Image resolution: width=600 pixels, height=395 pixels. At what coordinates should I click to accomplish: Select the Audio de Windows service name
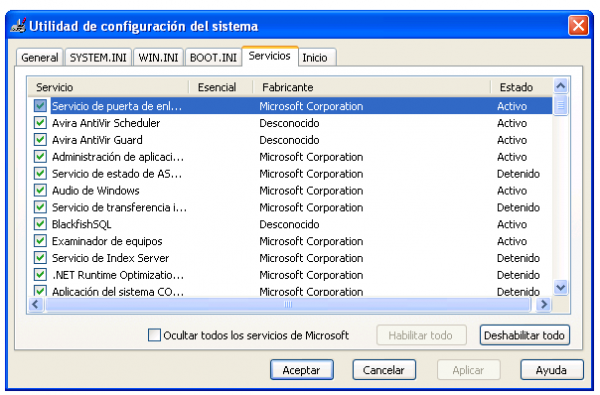[96, 190]
